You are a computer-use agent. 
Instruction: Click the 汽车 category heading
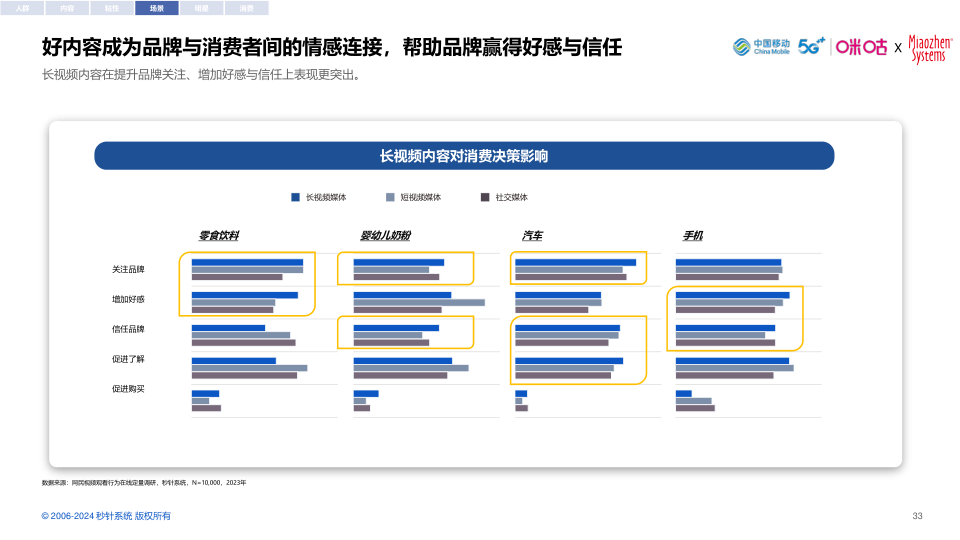(x=532, y=236)
